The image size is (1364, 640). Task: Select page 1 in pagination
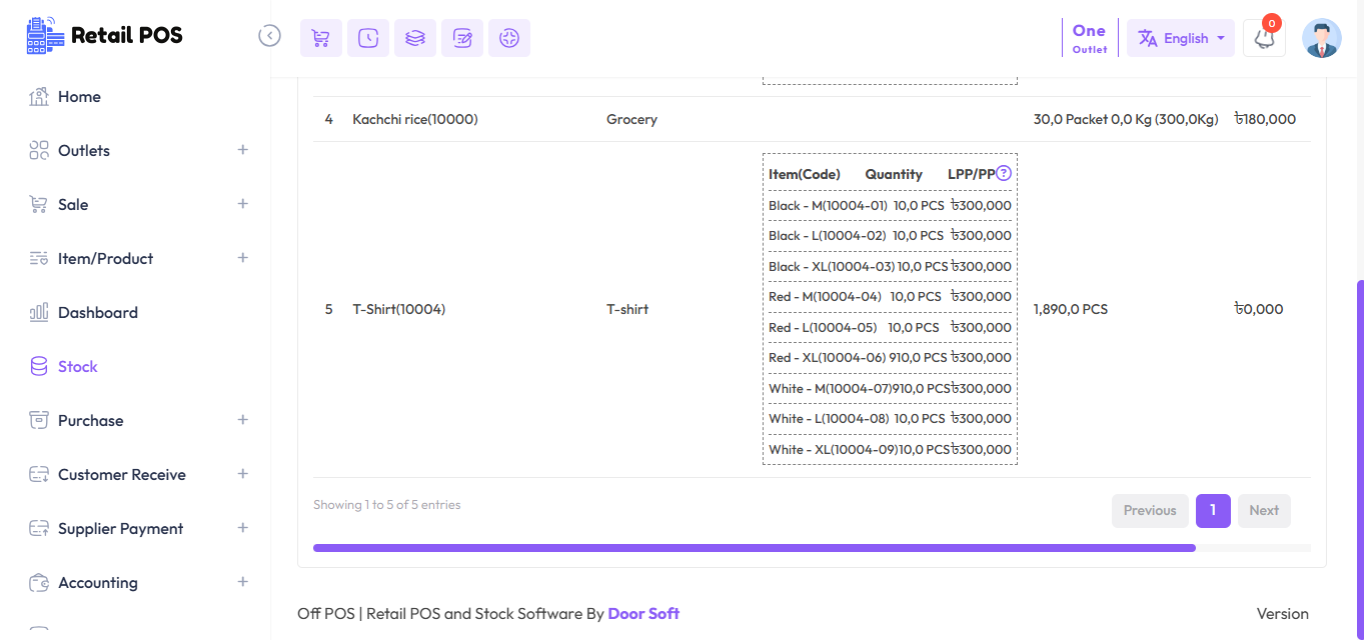click(x=1212, y=511)
